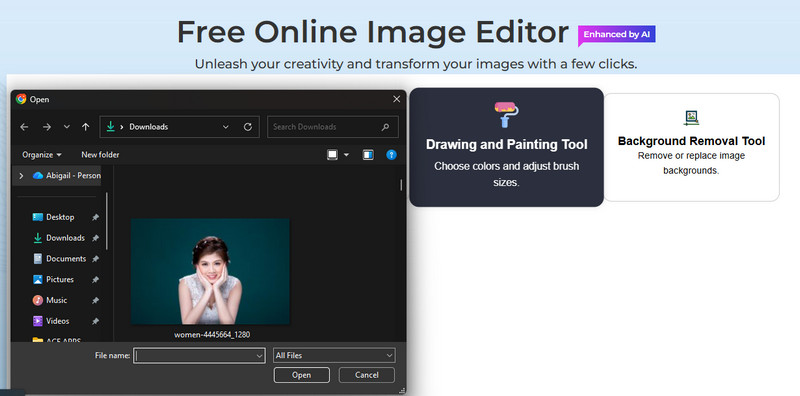Click the Enhanced by AI badge
The height and width of the screenshot is (396, 800).
pos(616,35)
